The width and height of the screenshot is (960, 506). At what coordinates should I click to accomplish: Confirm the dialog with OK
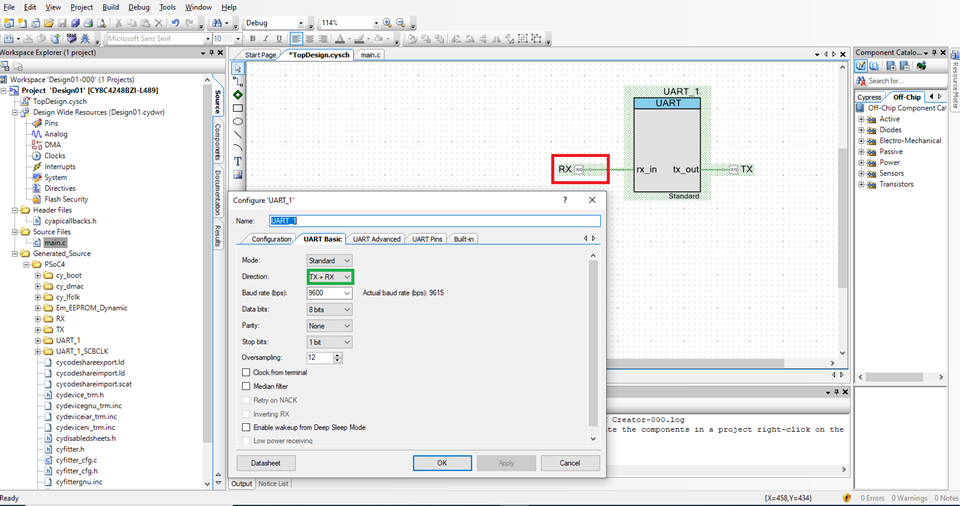click(x=442, y=463)
